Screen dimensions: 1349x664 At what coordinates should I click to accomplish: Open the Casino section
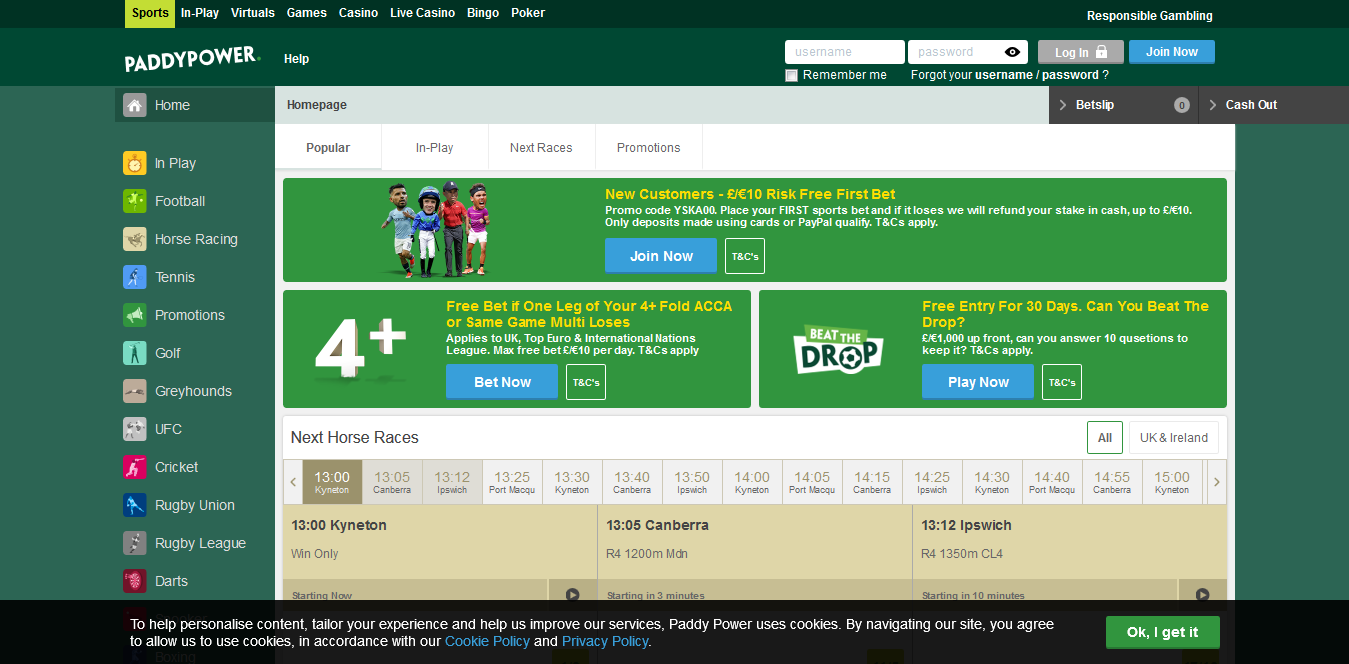click(359, 13)
